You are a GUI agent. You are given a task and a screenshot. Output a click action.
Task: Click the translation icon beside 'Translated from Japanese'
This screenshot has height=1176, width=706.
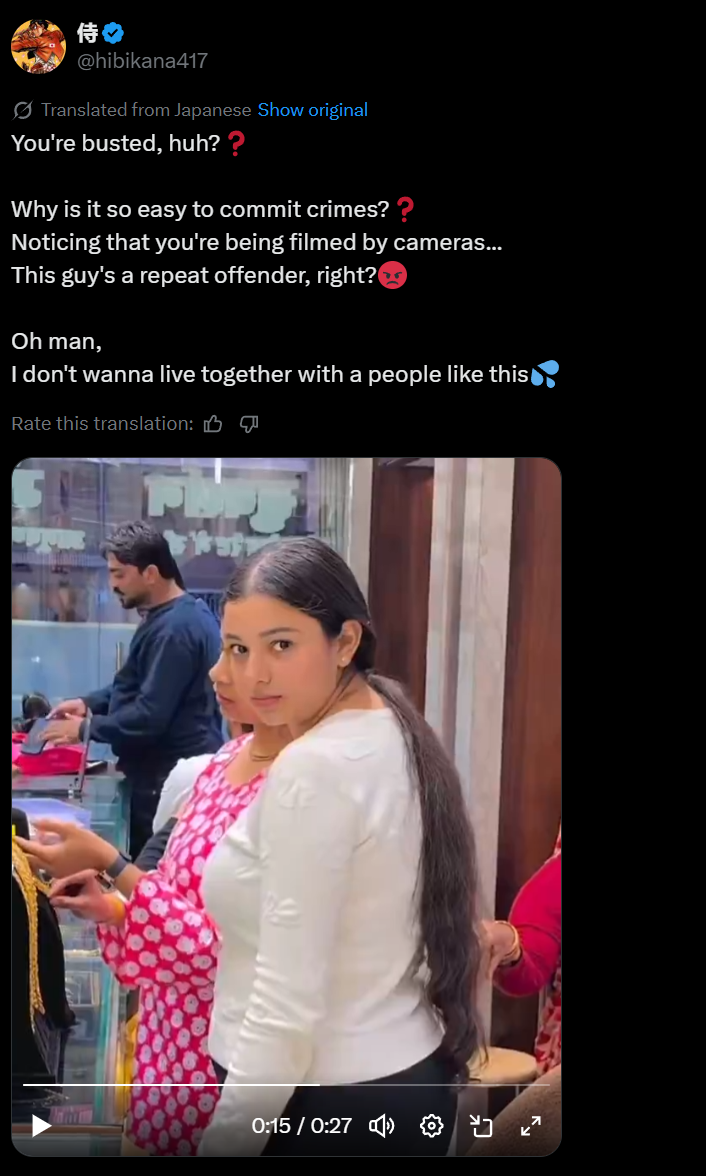click(x=23, y=110)
